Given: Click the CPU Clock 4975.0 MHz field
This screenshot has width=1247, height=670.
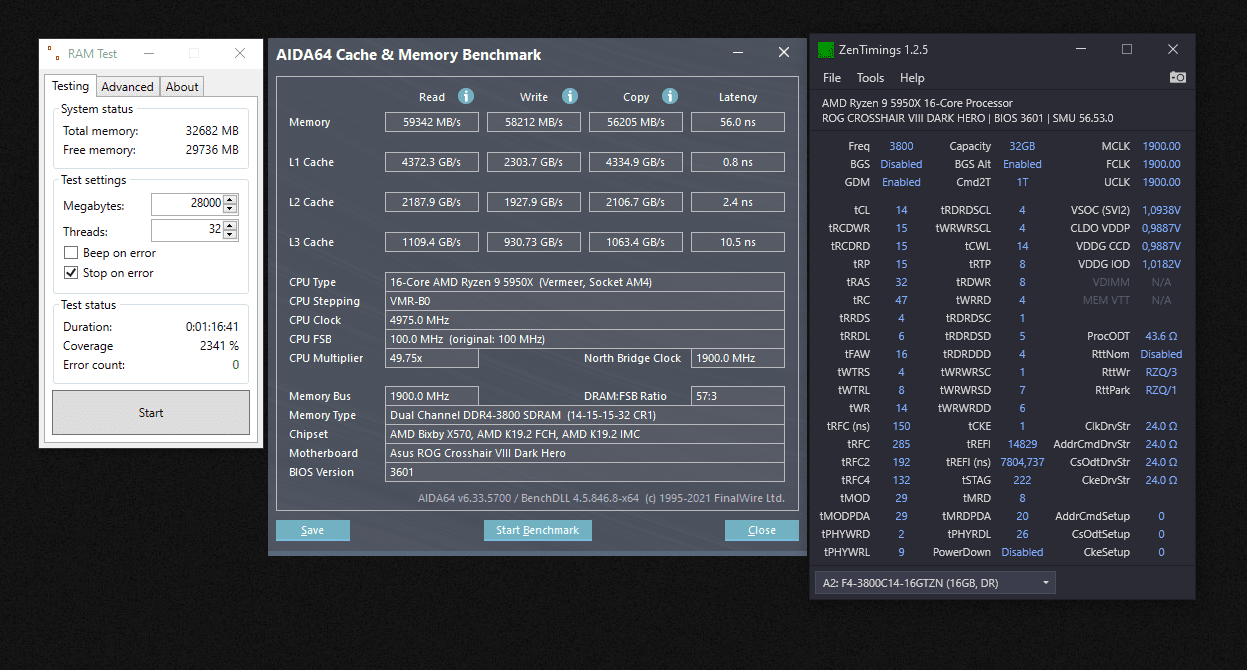Looking at the screenshot, I should (x=585, y=320).
